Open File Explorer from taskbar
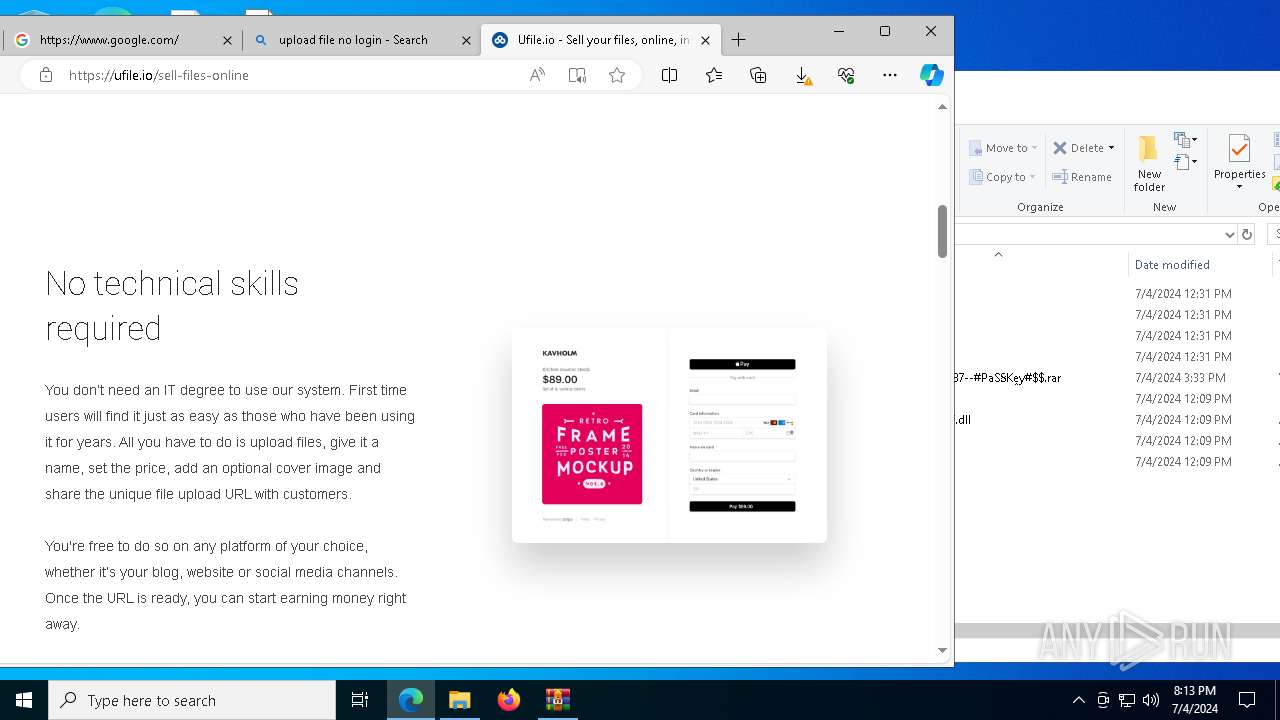Image resolution: width=1280 pixels, height=720 pixels. tap(459, 700)
